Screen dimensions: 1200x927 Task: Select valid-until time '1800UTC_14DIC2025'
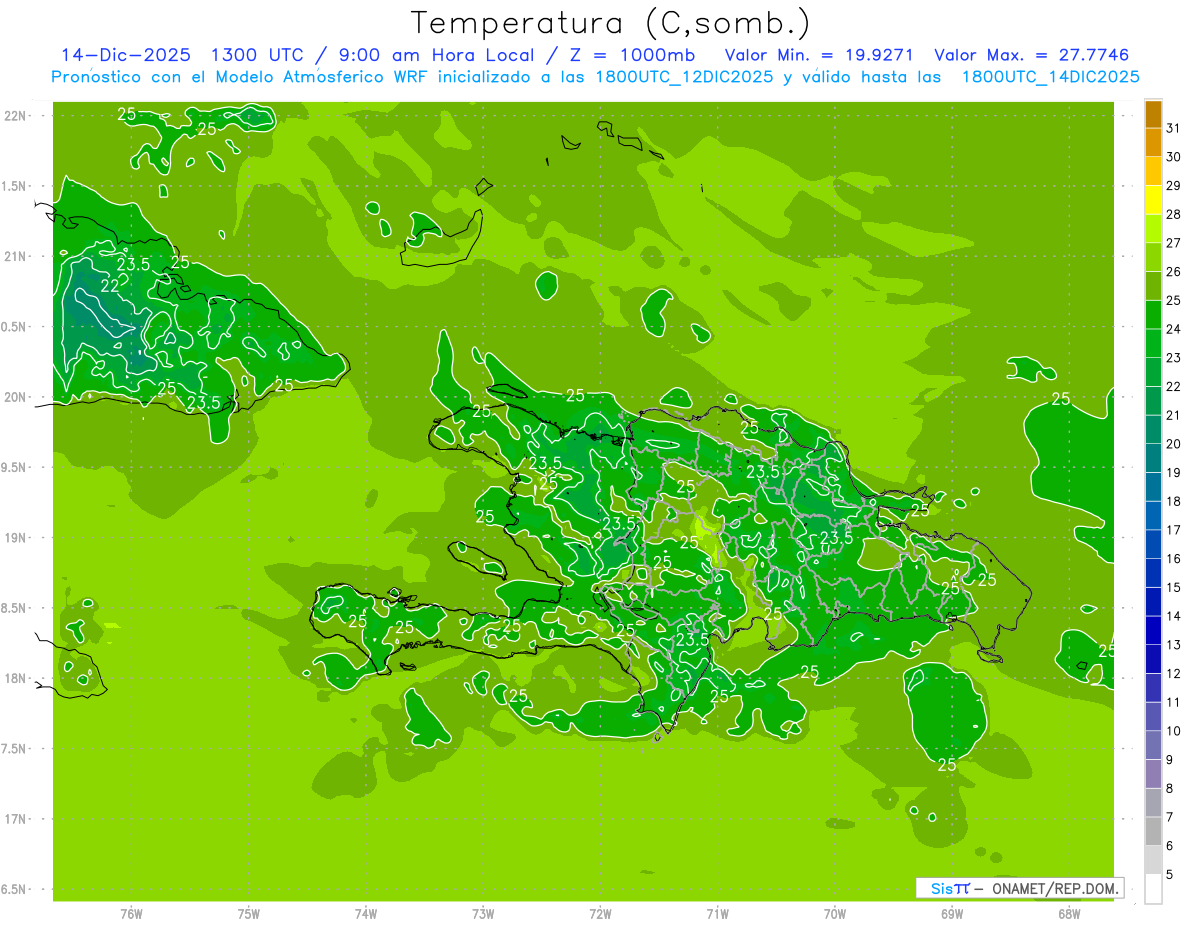tap(1050, 77)
